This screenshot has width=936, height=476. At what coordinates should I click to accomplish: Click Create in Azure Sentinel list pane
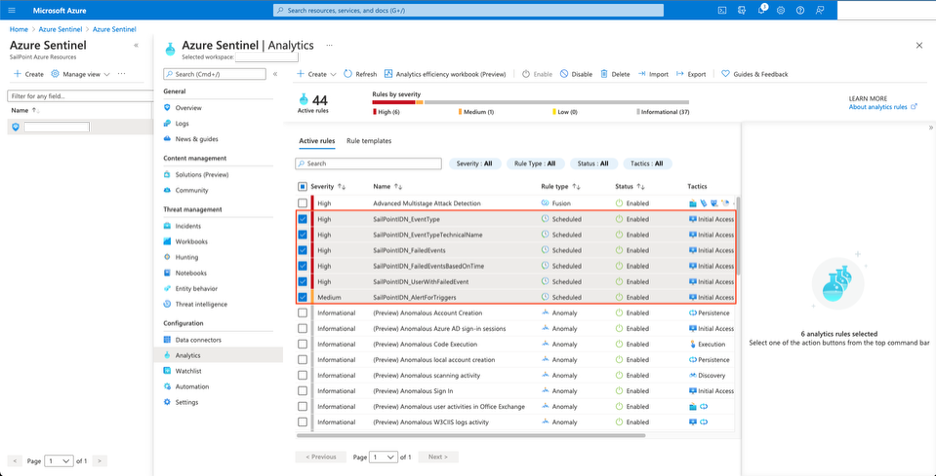pyautogui.click(x=29, y=74)
